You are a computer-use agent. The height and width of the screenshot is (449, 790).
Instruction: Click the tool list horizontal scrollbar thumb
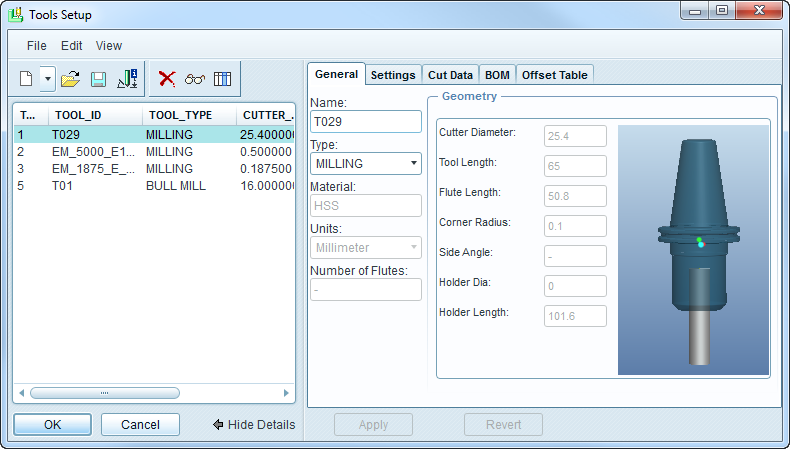pos(105,393)
